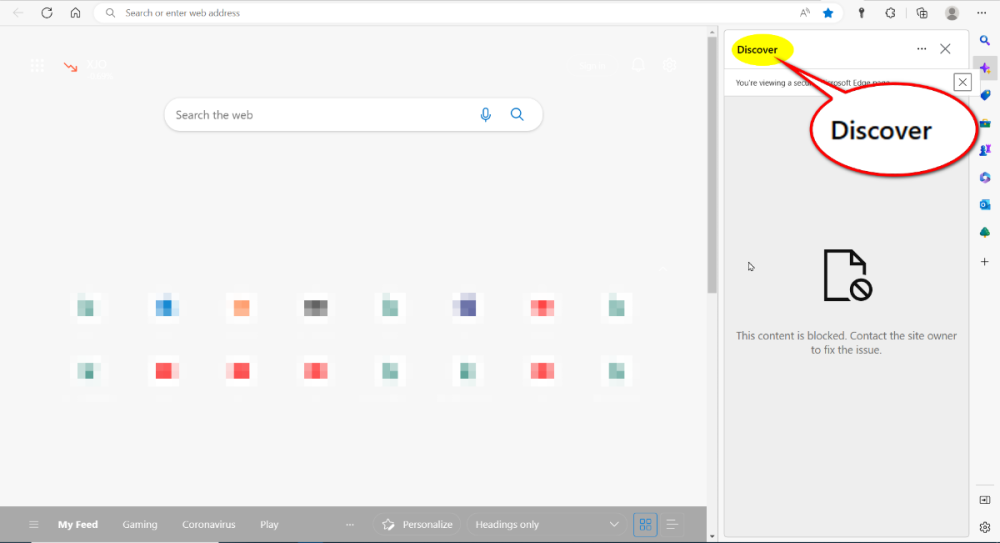The width and height of the screenshot is (1000, 543).
Task: Open sidebar Search magnifier icon
Action: tap(985, 41)
